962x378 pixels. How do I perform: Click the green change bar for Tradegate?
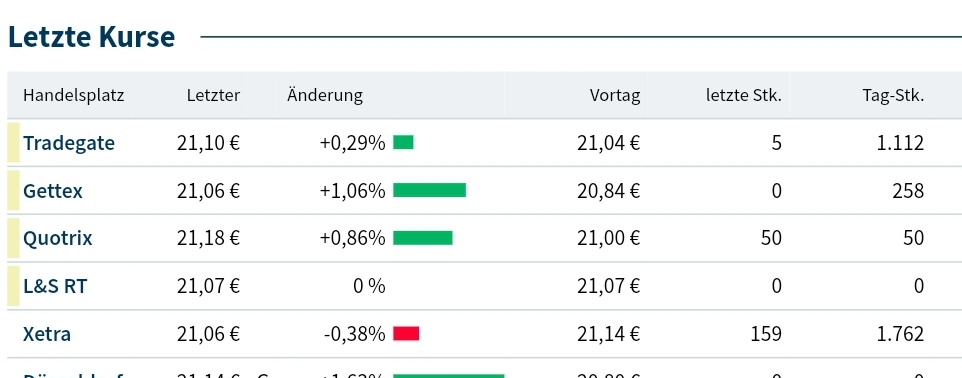pyautogui.click(x=403, y=142)
